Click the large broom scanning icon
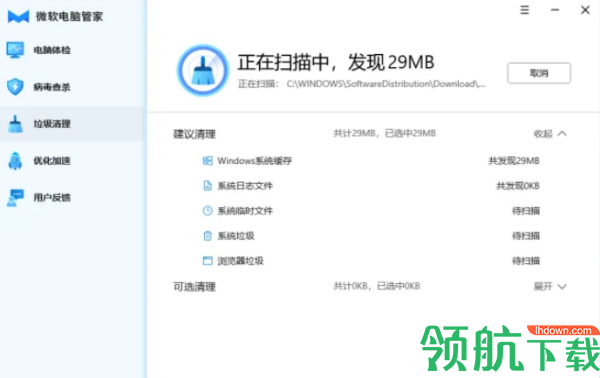 click(203, 70)
